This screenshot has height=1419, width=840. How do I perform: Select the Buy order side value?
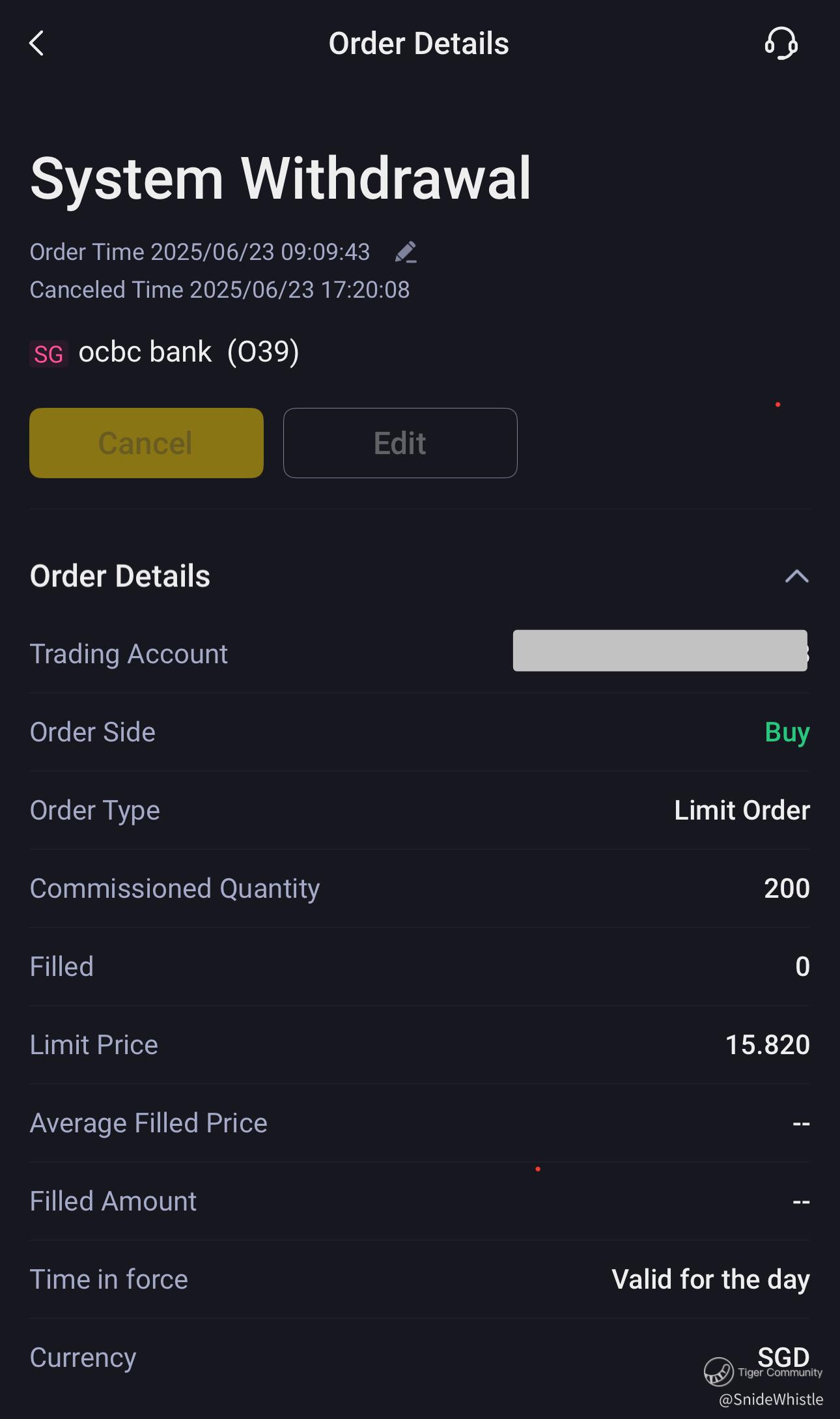tap(787, 732)
